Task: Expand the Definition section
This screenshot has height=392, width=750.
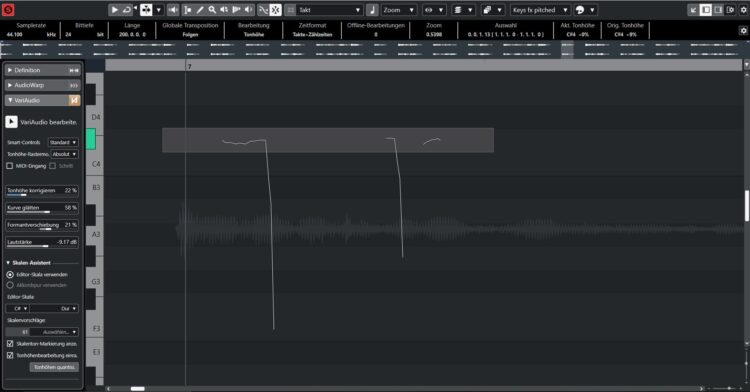Action: [x=10, y=70]
